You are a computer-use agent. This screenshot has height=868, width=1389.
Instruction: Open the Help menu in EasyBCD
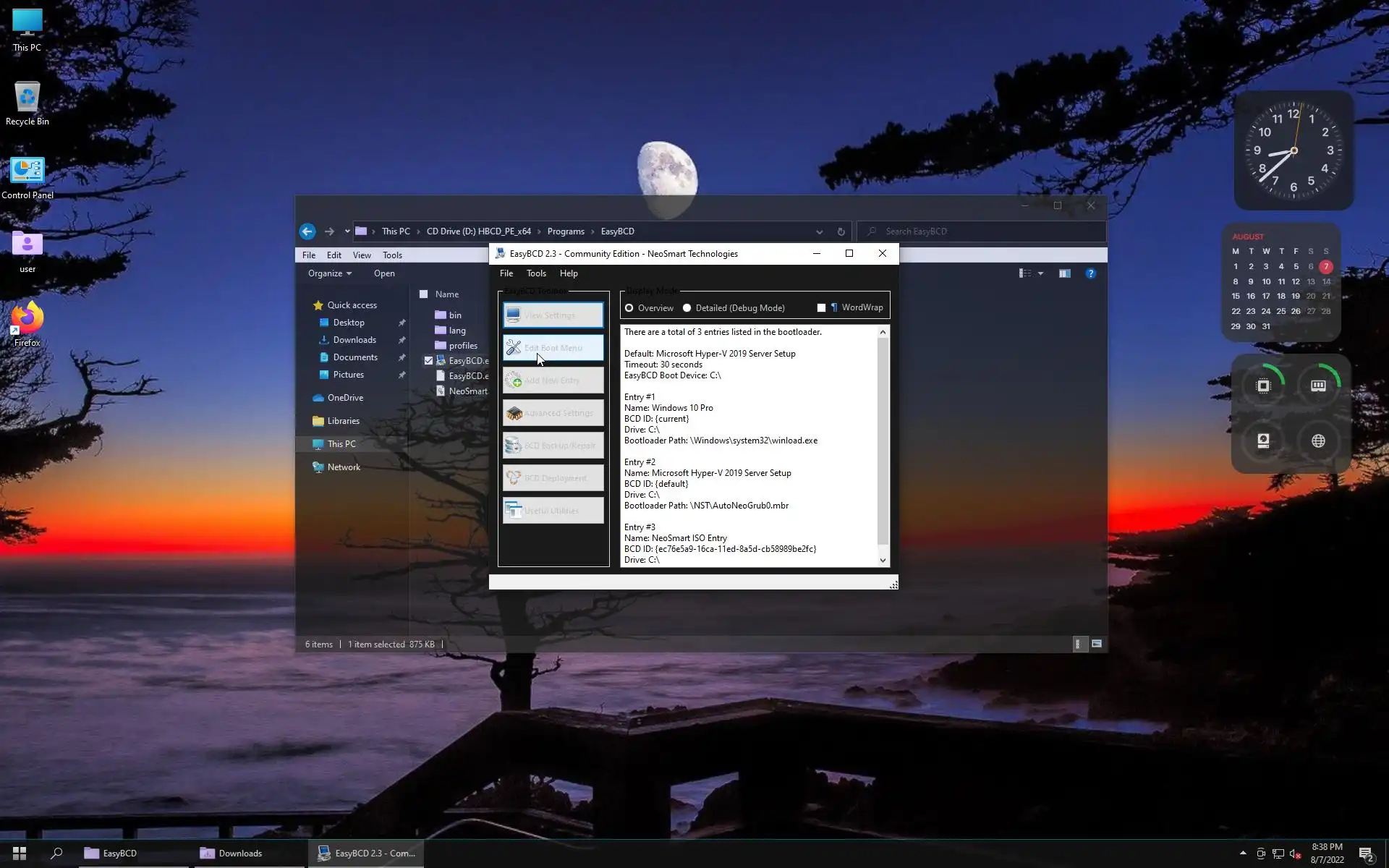(x=569, y=273)
